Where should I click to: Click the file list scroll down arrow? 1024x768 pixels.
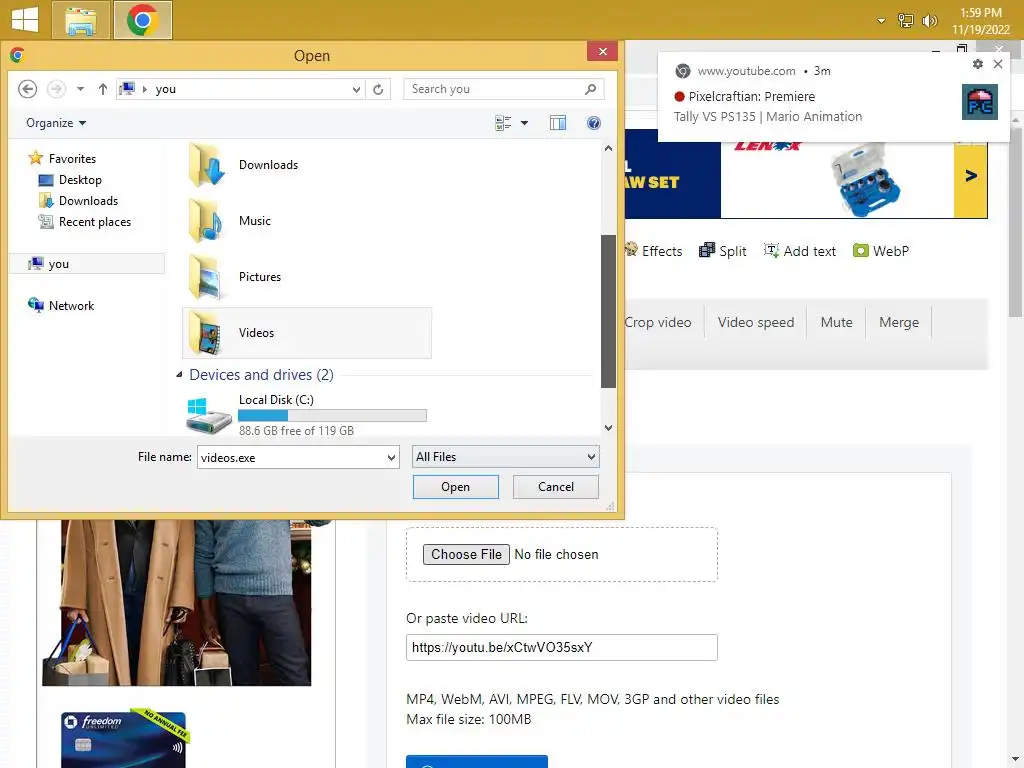tap(609, 428)
